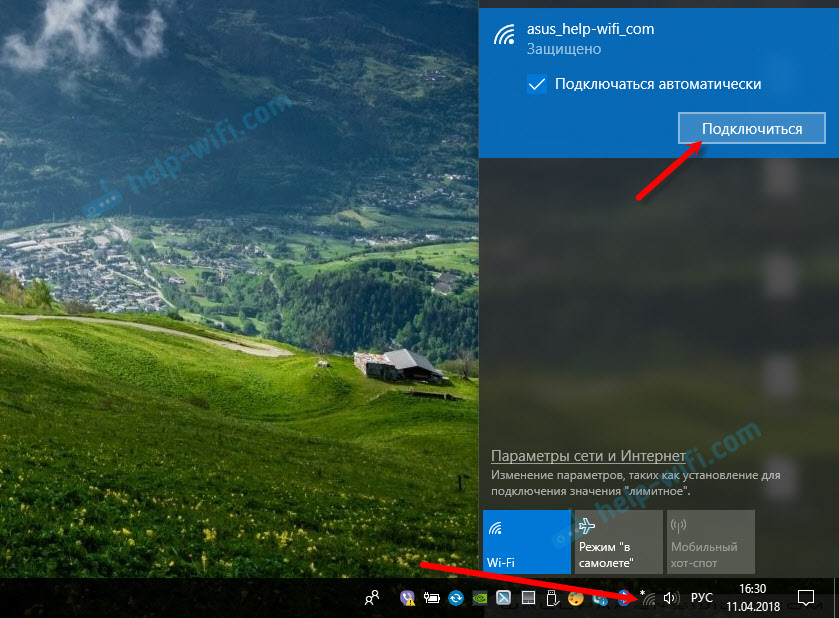
Task: Click the network settings description mentioning "лимитное"
Action: (x=636, y=483)
